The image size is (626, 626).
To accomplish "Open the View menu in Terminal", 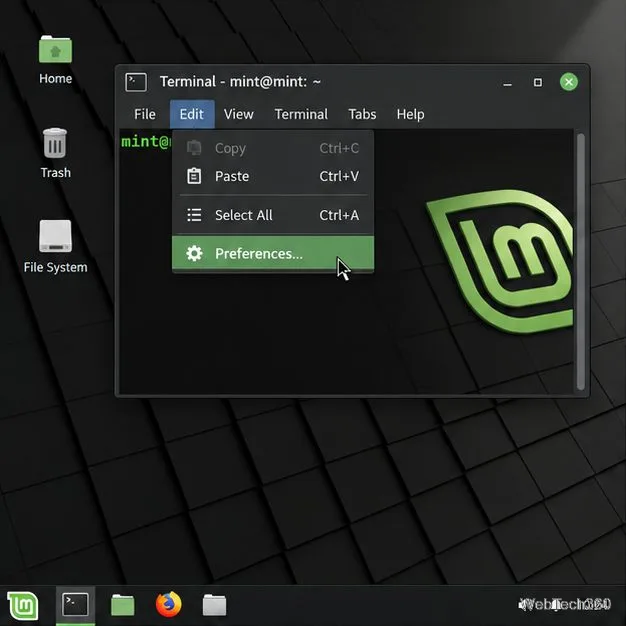I will pyautogui.click(x=238, y=114).
